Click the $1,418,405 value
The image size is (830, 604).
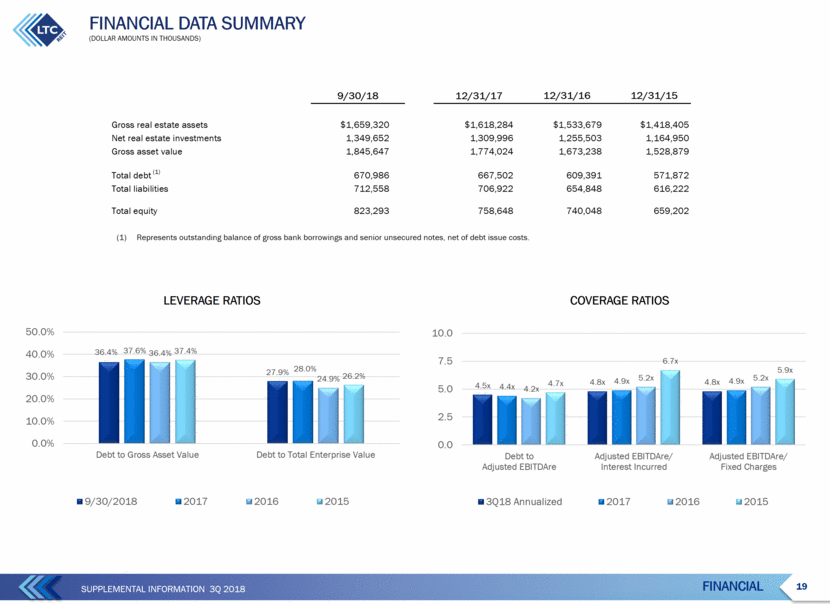coord(665,125)
